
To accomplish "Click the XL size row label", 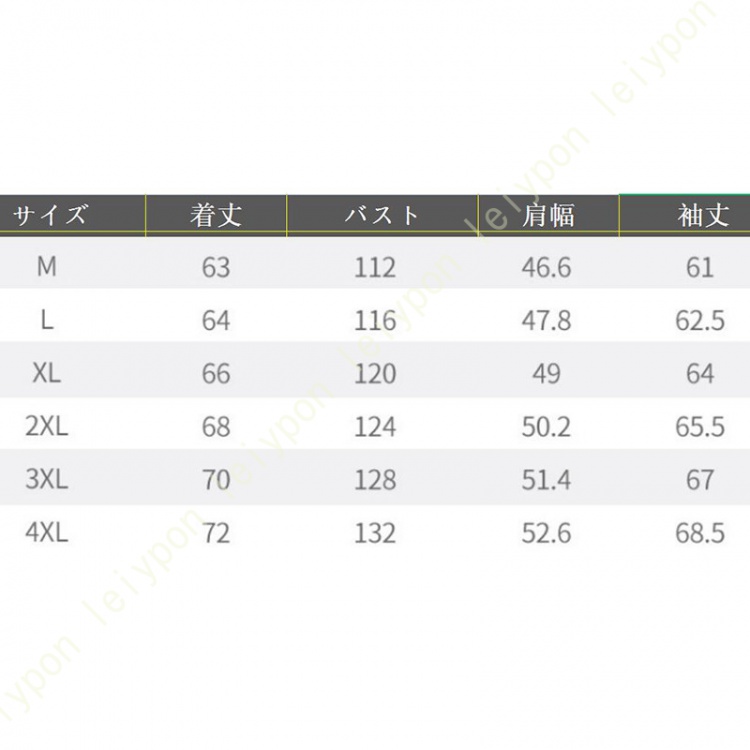I will [47, 373].
